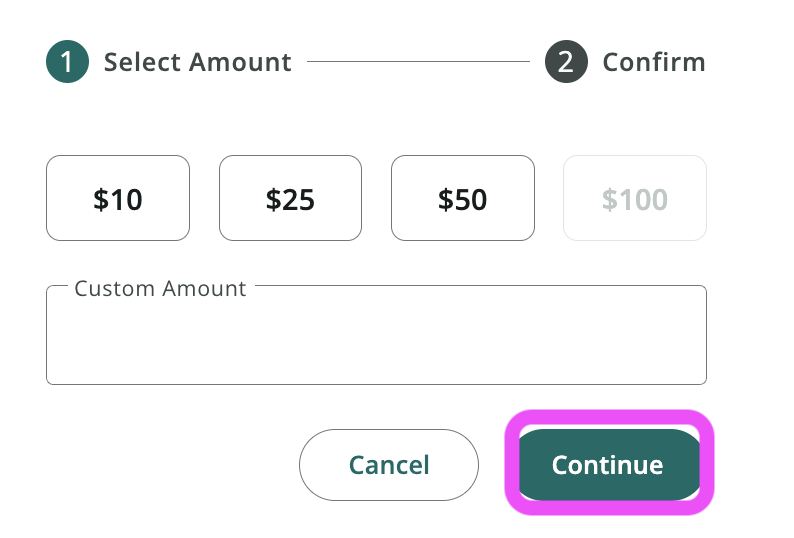
Task: Set the amount to fifty dollars
Action: tap(462, 199)
